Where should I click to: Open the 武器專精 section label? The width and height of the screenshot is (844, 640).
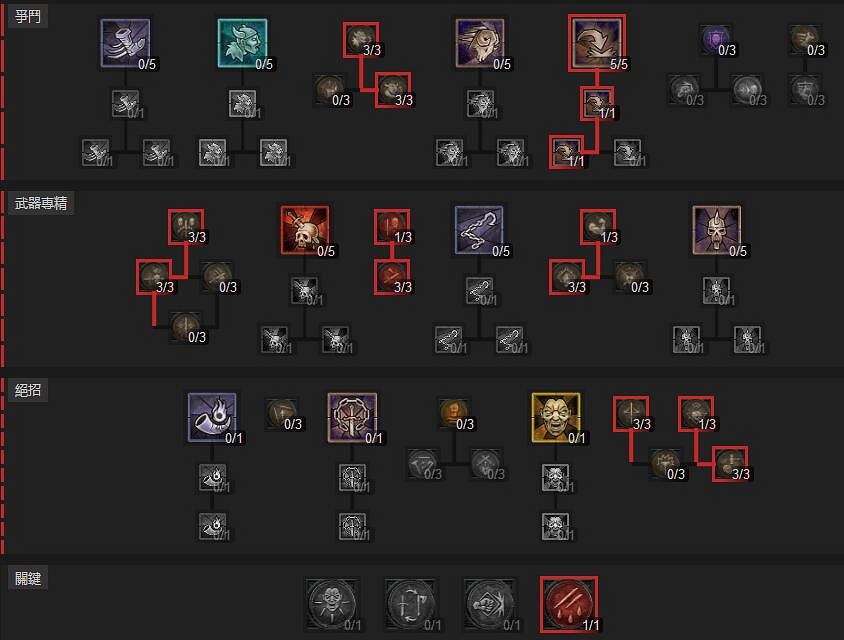click(41, 203)
